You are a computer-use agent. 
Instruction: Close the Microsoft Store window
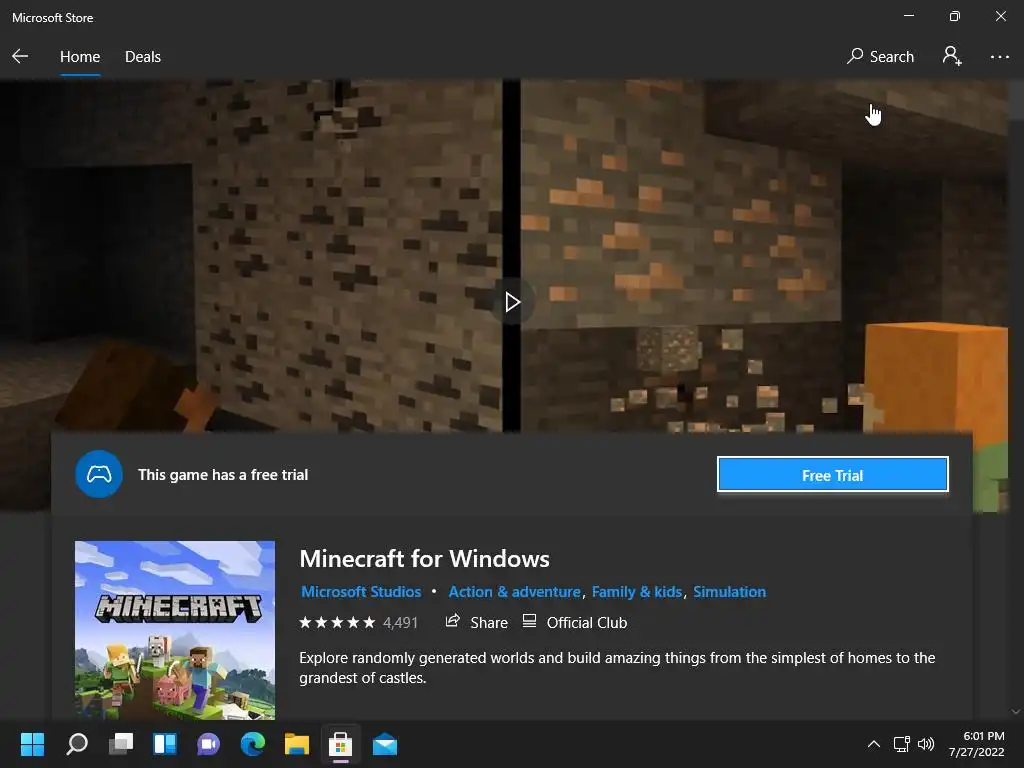click(1000, 16)
